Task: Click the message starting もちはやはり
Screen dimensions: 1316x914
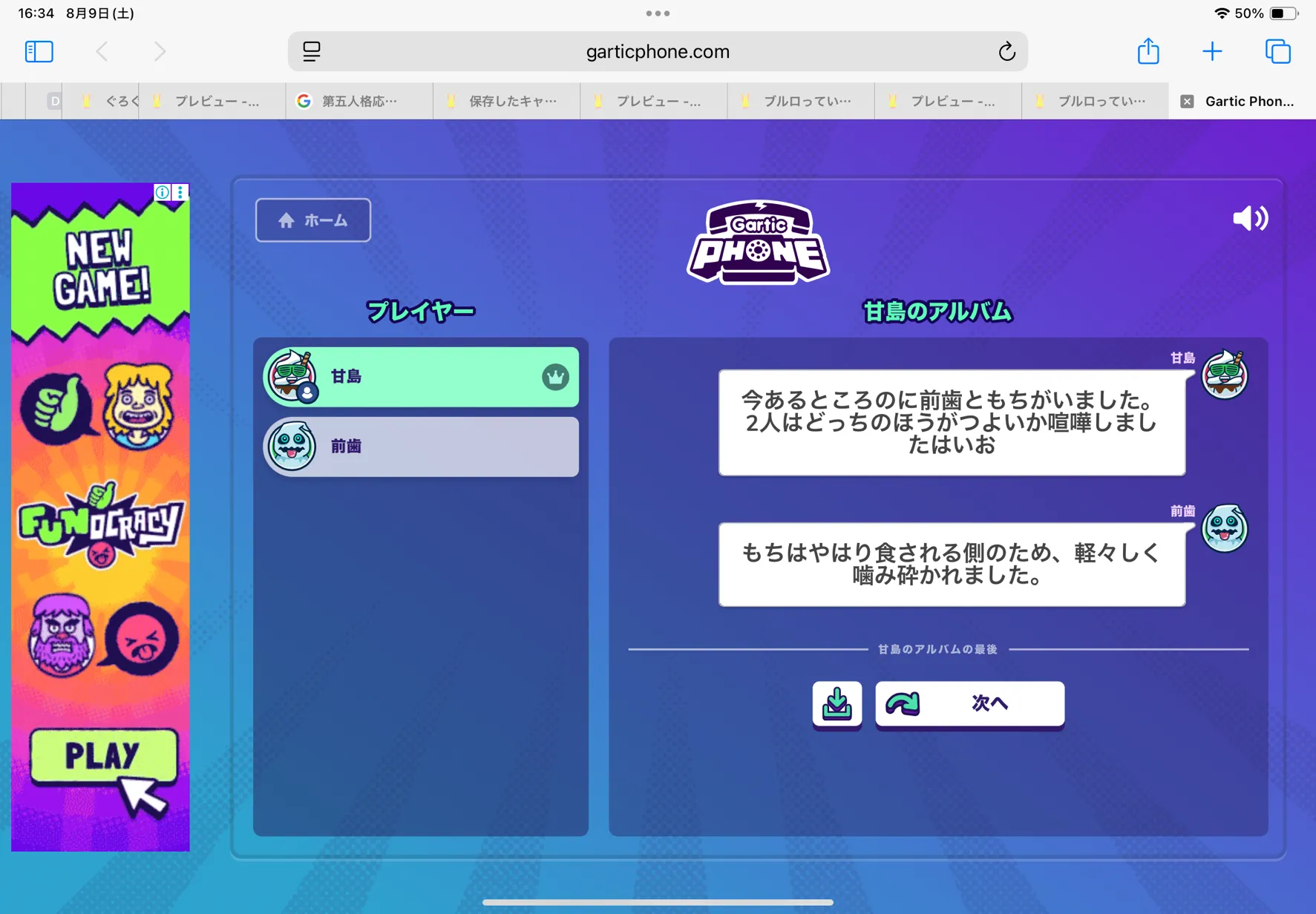Action: pos(952,564)
